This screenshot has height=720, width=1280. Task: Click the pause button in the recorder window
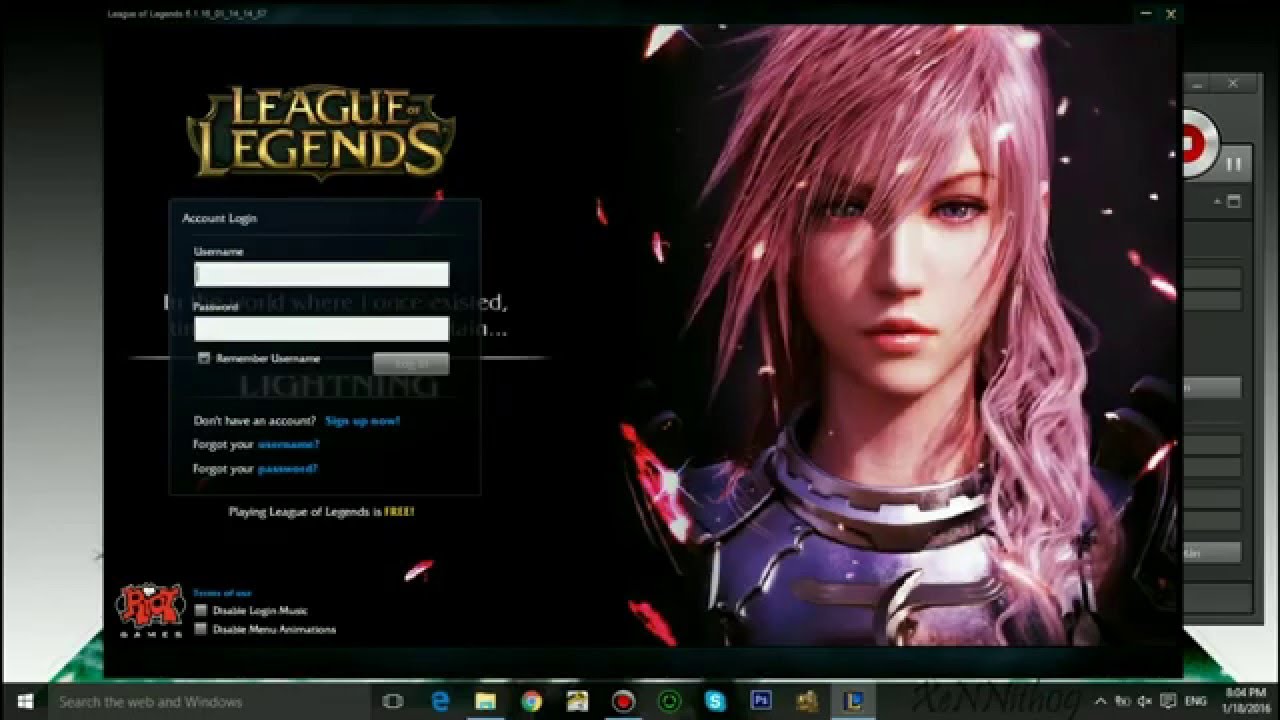(1234, 164)
